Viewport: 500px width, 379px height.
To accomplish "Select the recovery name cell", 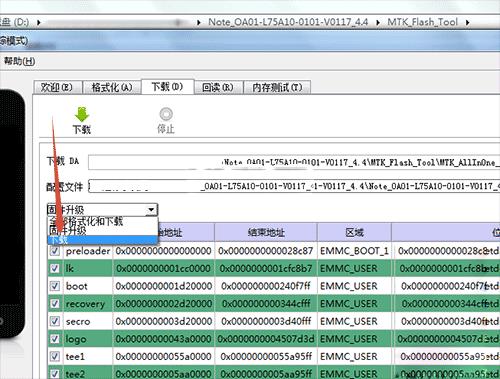I will (x=88, y=304).
